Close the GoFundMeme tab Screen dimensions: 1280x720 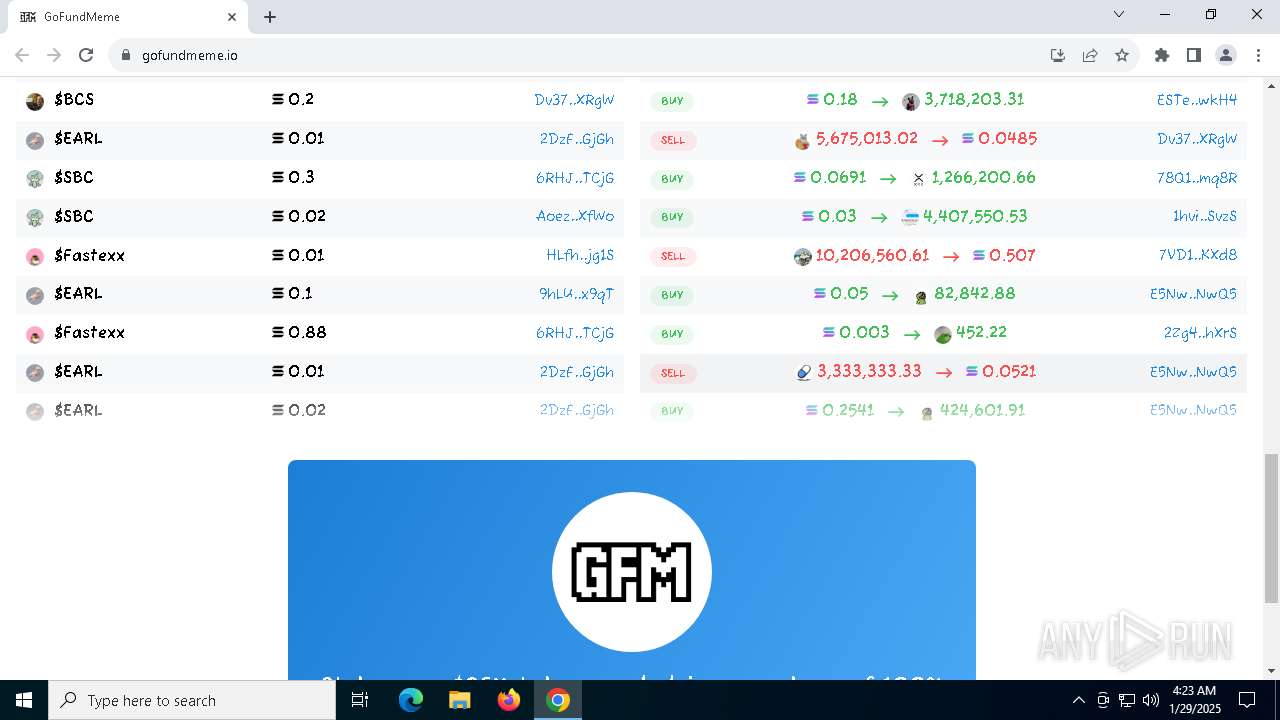(x=232, y=17)
